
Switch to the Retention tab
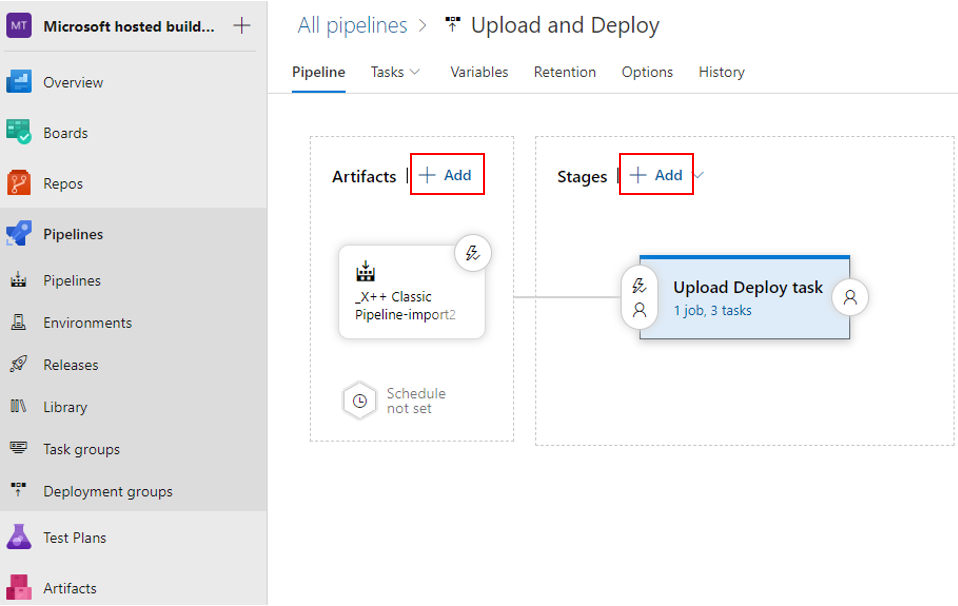click(565, 72)
